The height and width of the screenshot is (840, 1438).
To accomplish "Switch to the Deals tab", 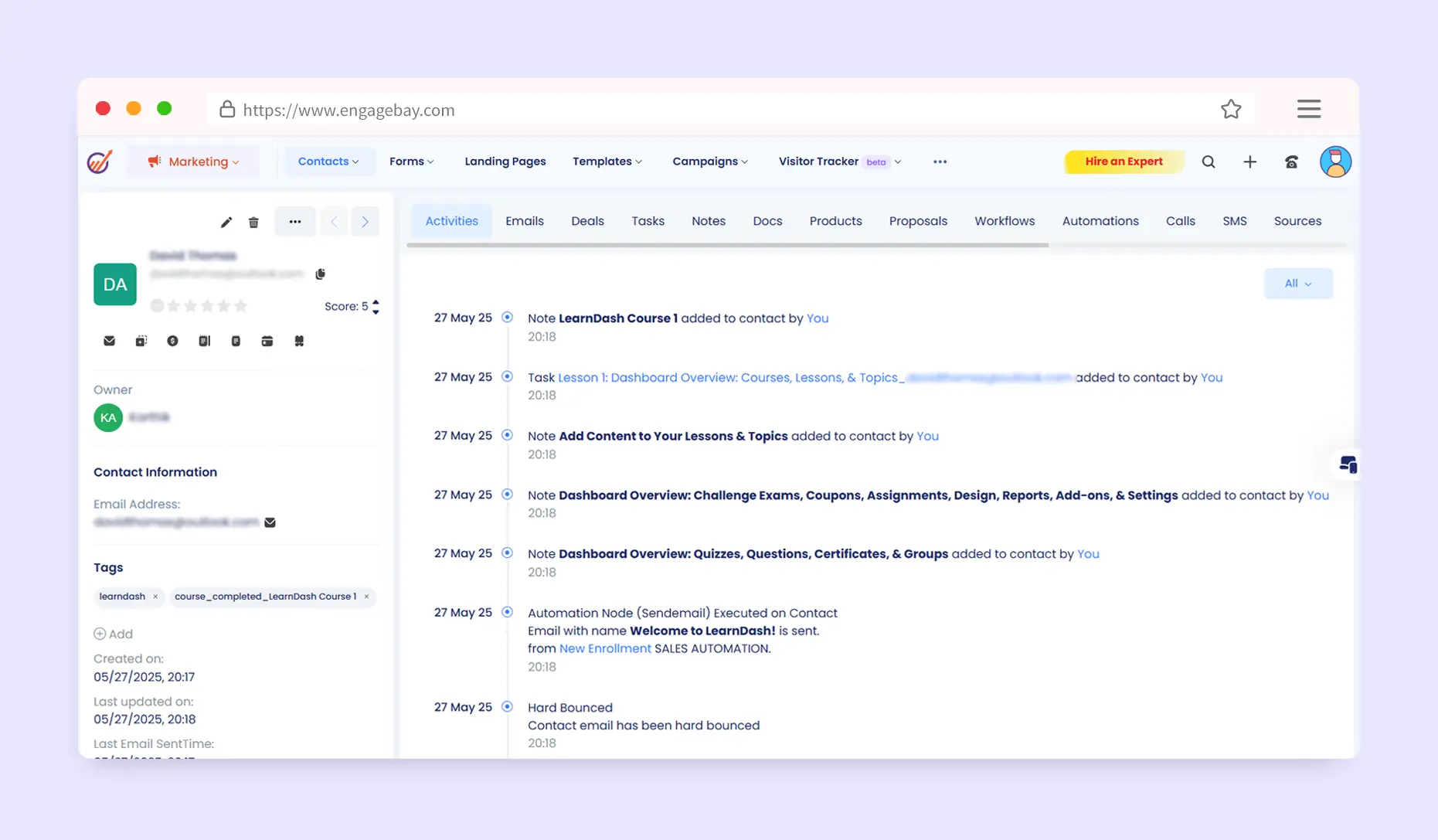I will 587,221.
